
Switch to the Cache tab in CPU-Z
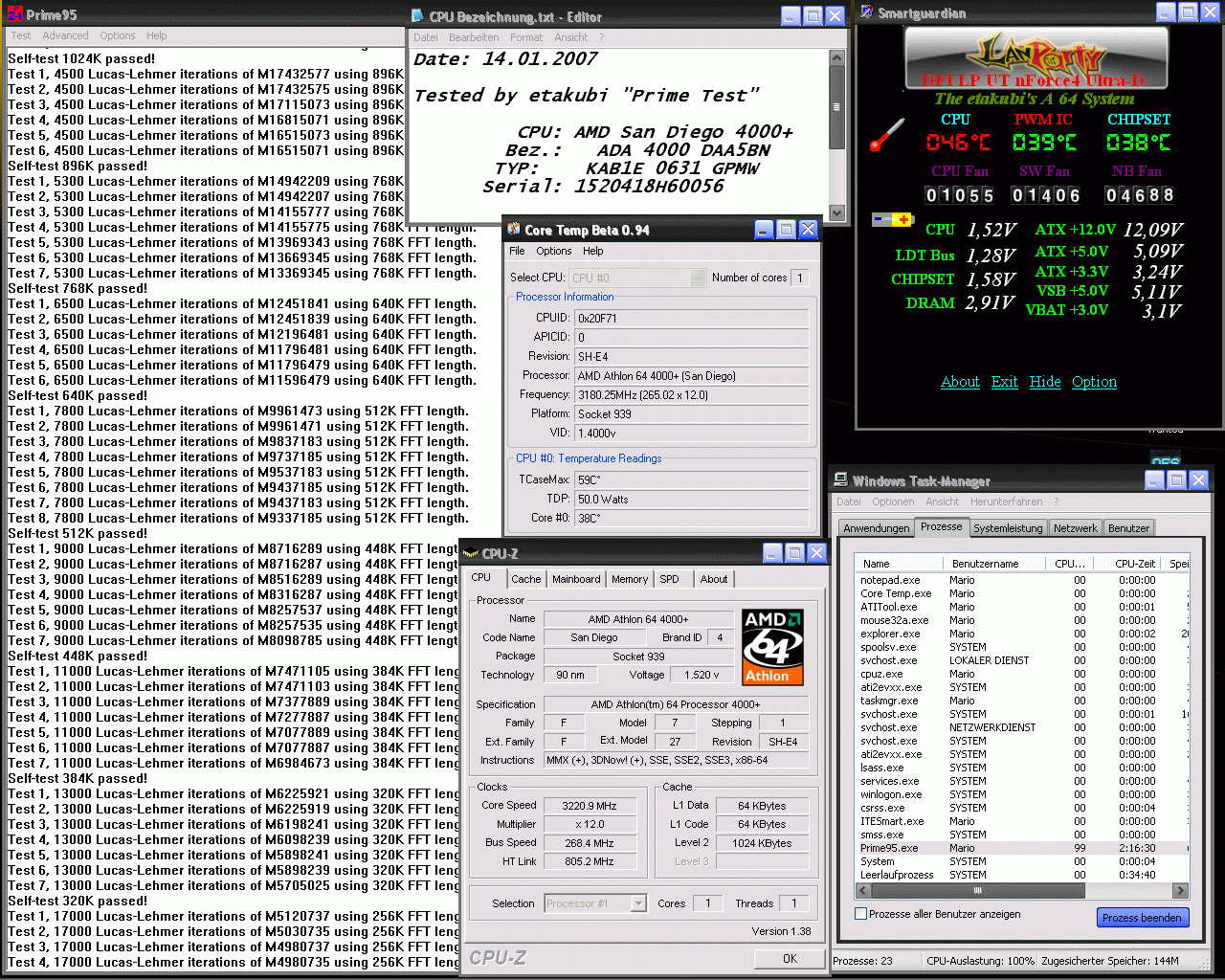[x=525, y=579]
